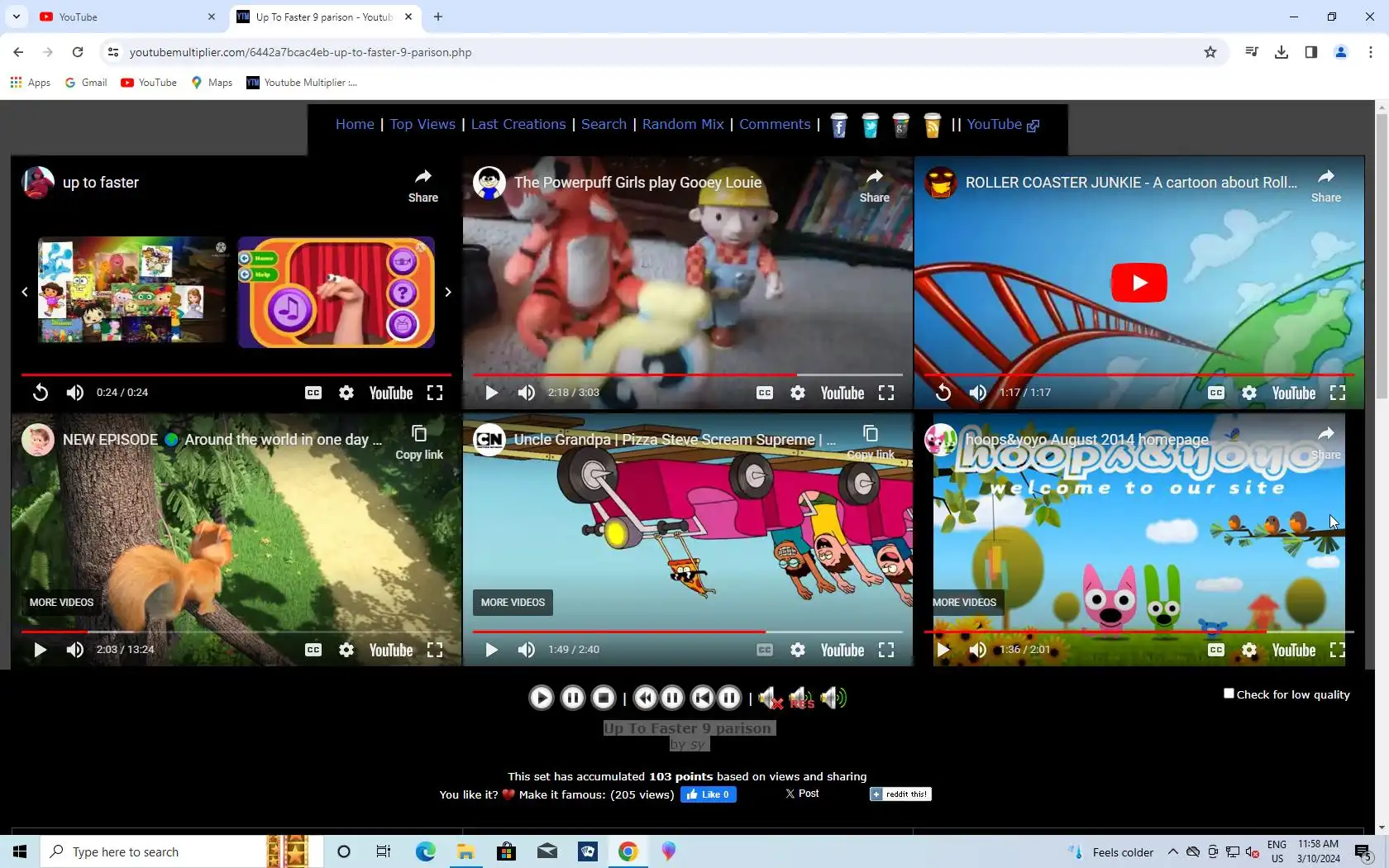The image size is (1389, 868).
Task: Open Chrome's tab search dropdown arrow
Action: point(17,17)
